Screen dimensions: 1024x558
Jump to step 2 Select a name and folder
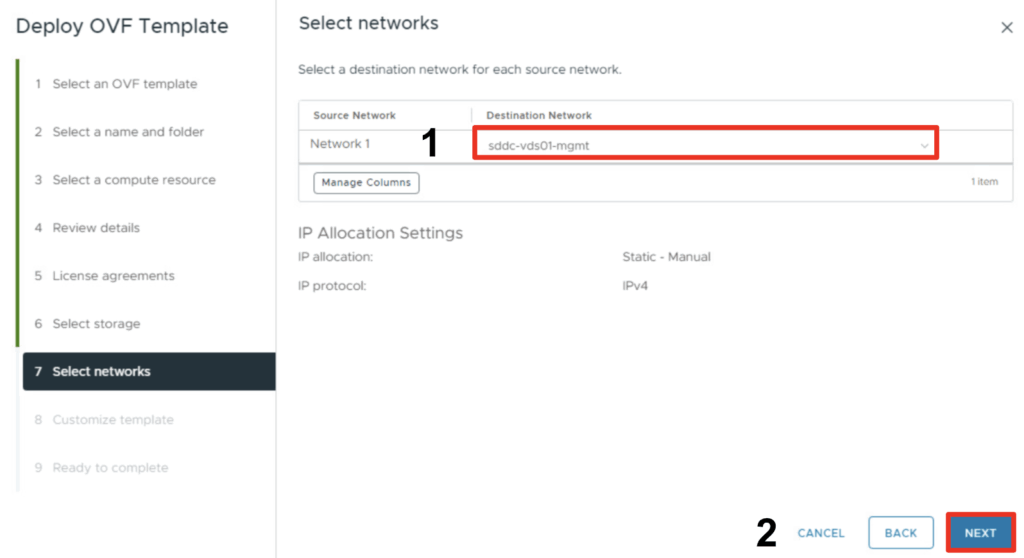pyautogui.click(x=127, y=132)
